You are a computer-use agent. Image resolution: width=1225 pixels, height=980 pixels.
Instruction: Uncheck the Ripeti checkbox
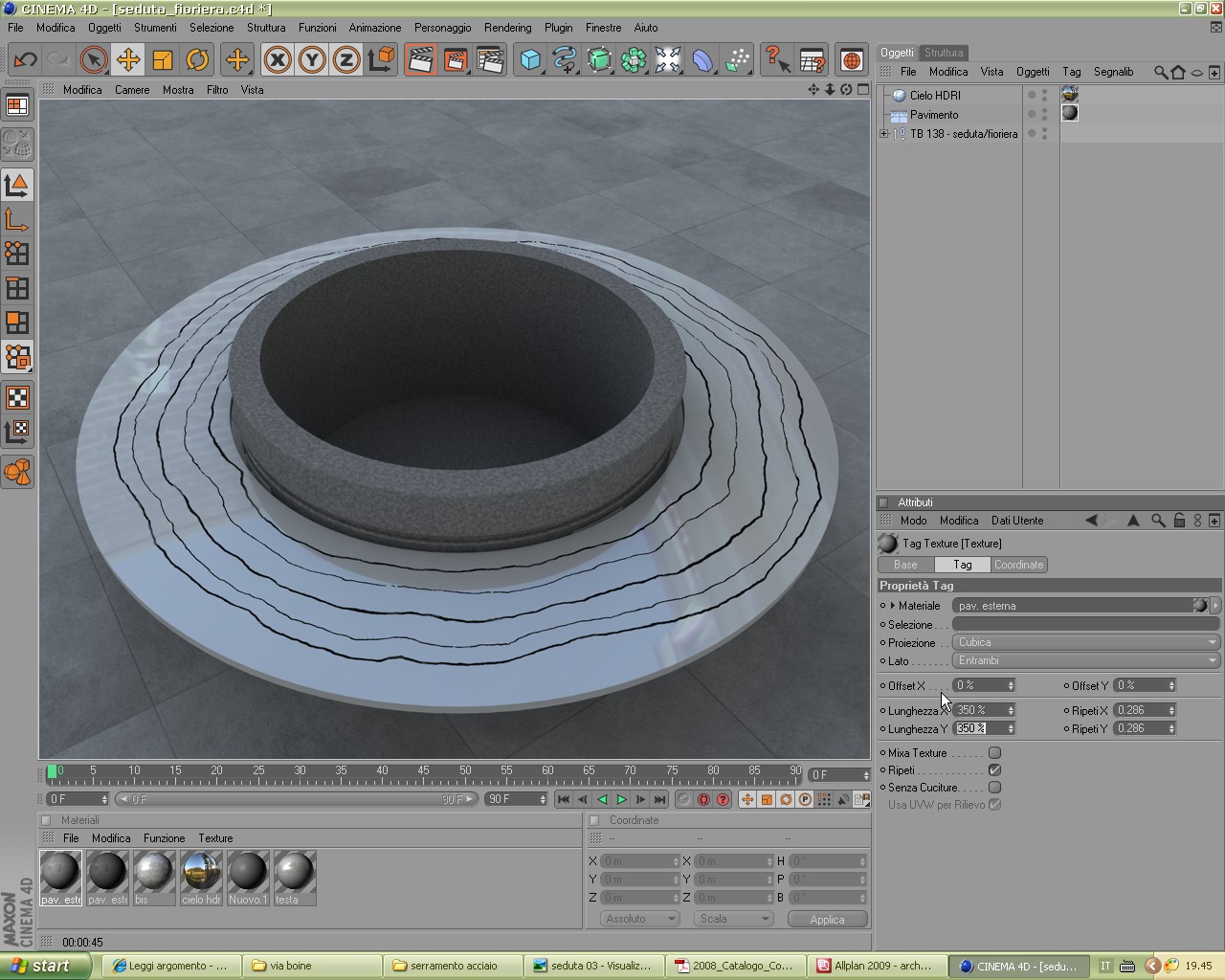point(994,770)
